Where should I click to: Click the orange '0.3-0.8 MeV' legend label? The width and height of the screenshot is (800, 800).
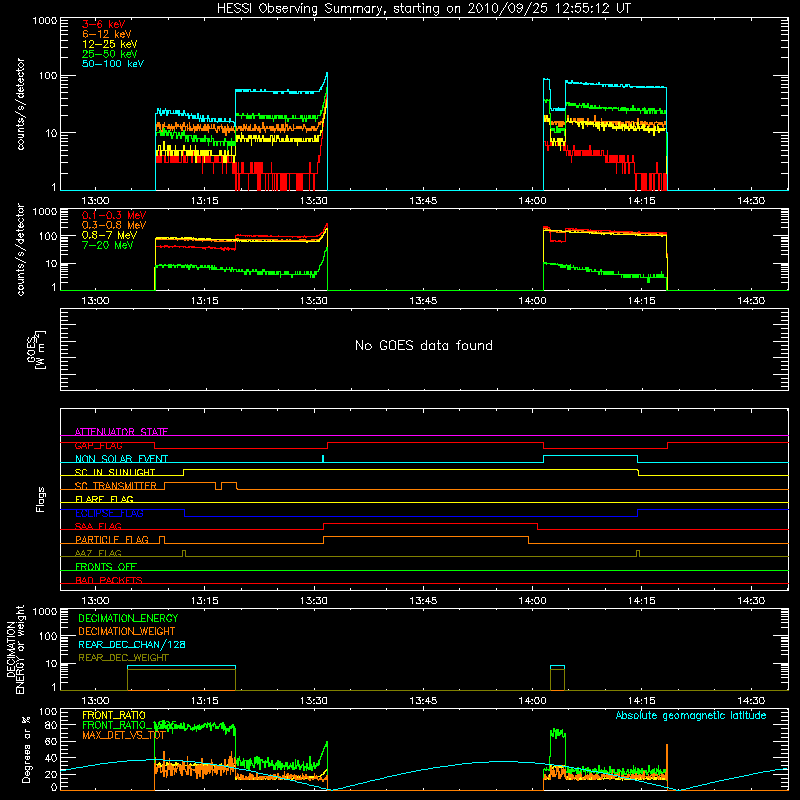(x=114, y=225)
